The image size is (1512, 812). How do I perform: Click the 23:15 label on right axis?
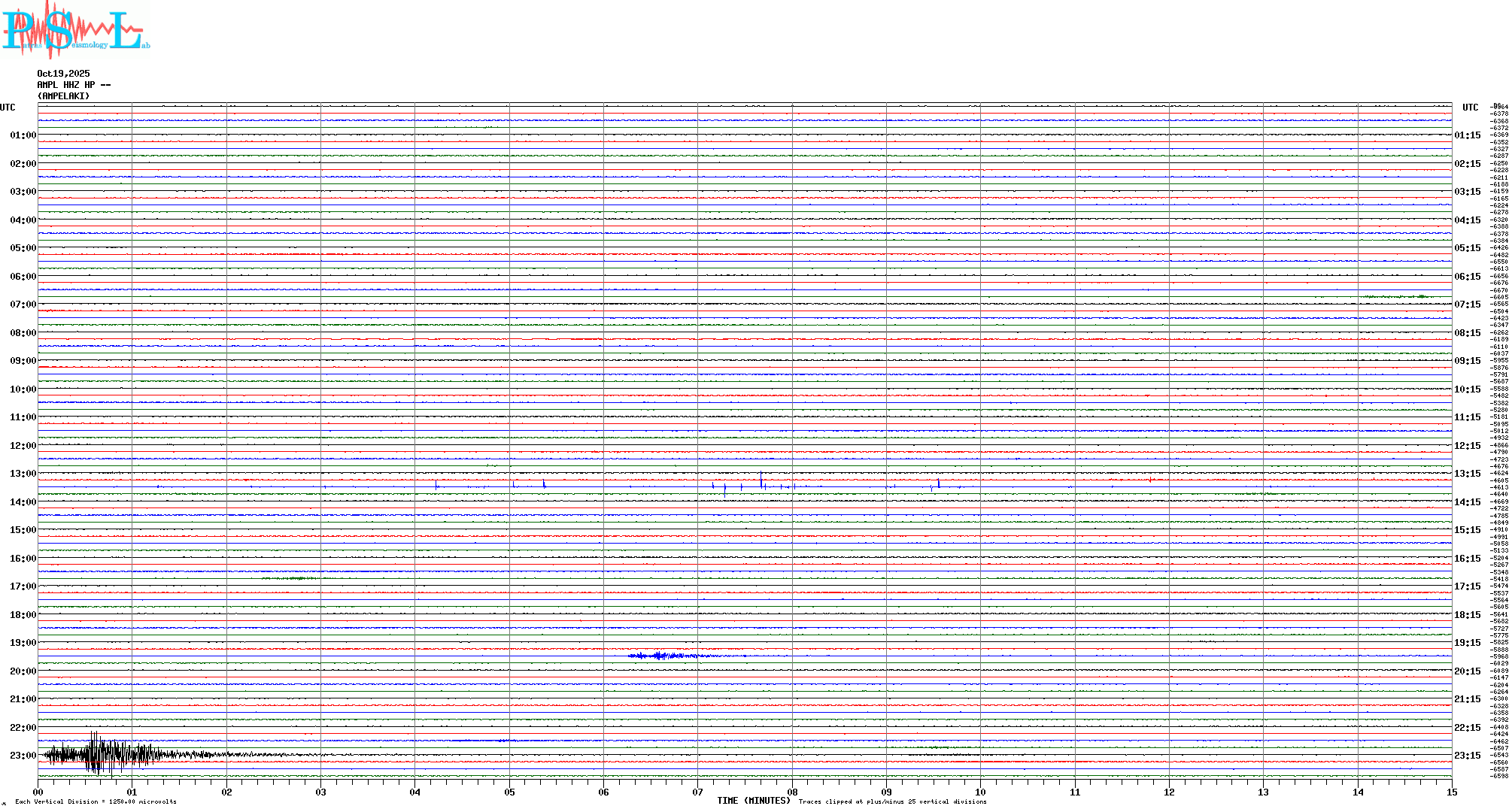(x=1467, y=756)
